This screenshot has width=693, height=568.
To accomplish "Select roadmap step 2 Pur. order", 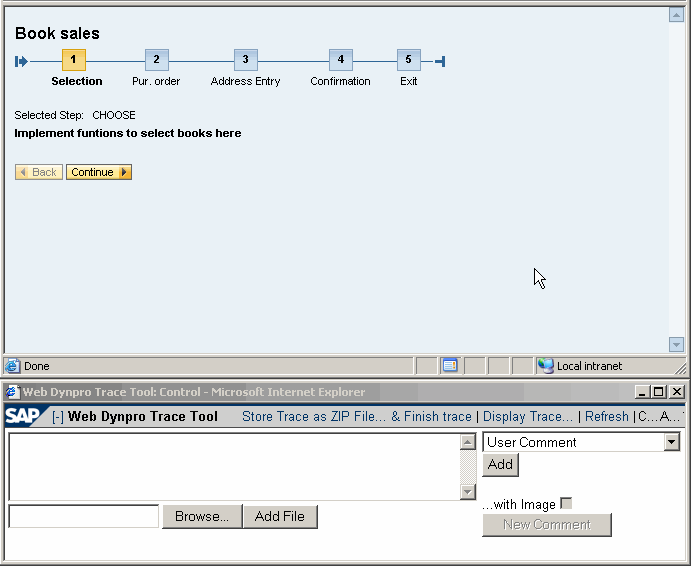I will click(x=156, y=60).
